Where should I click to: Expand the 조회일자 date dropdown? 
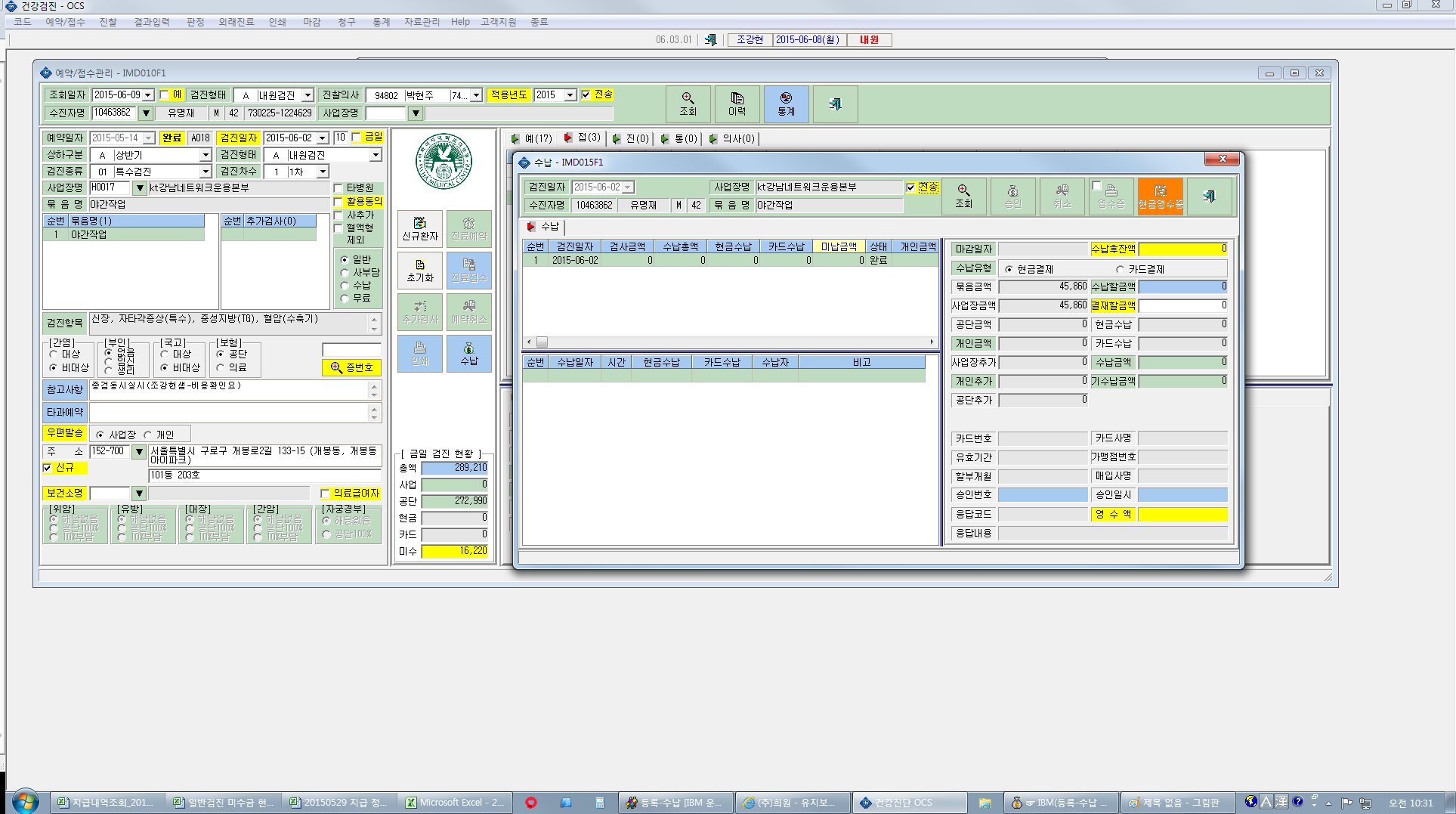point(148,95)
